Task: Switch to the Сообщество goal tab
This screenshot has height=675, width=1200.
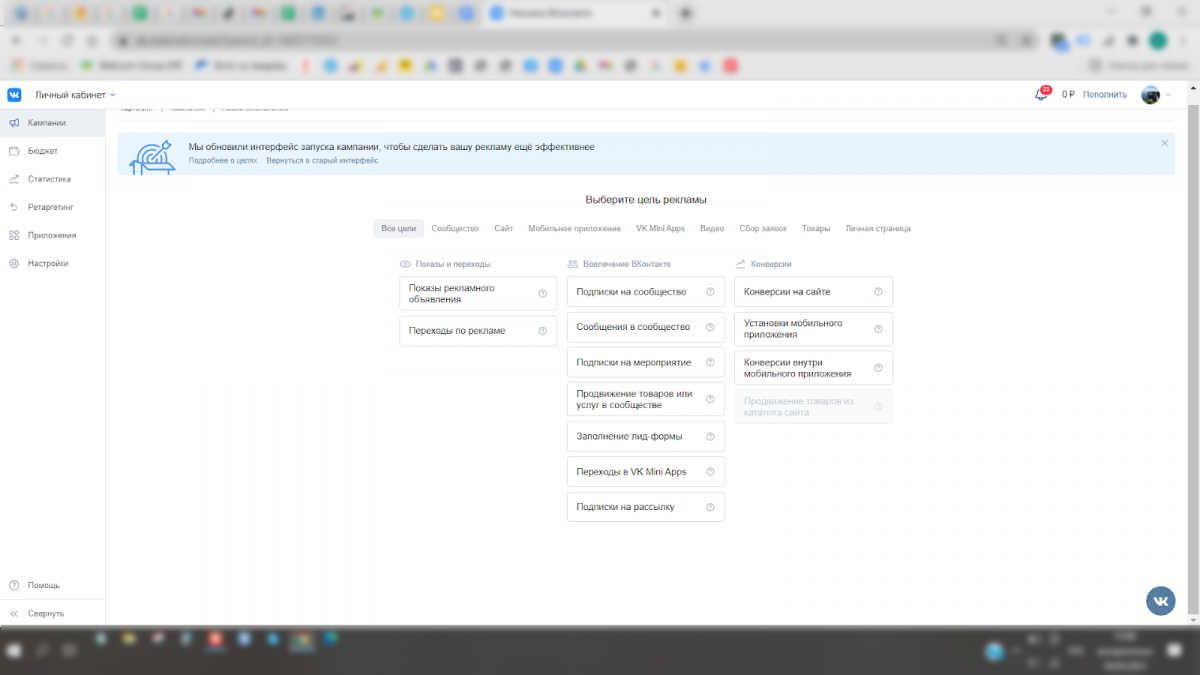Action: point(455,229)
